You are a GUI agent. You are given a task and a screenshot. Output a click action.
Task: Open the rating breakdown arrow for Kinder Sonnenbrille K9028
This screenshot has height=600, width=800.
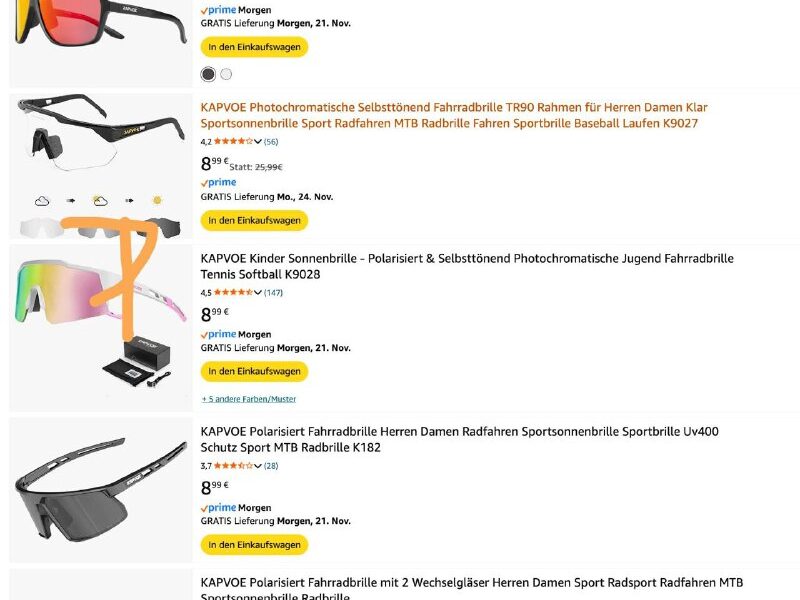pos(258,293)
